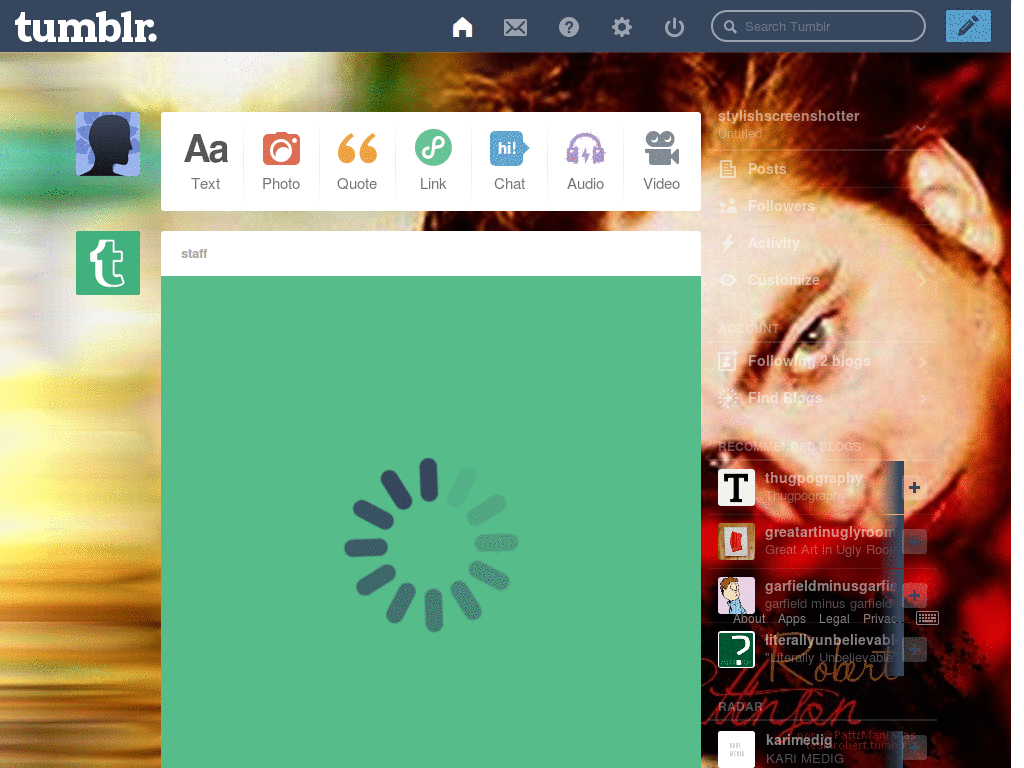Open the Tumblr home dashboard icon
Image resolution: width=1024 pixels, height=768 pixels.
click(x=462, y=27)
